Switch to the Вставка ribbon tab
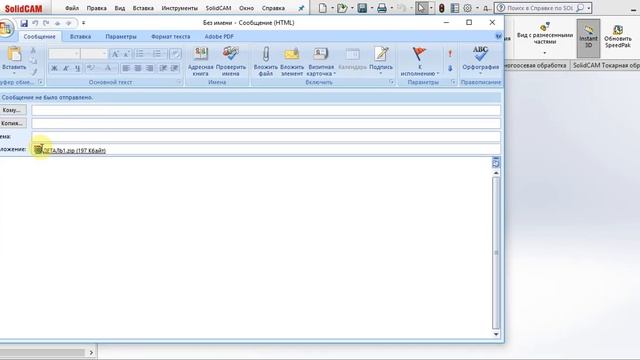 (80, 37)
